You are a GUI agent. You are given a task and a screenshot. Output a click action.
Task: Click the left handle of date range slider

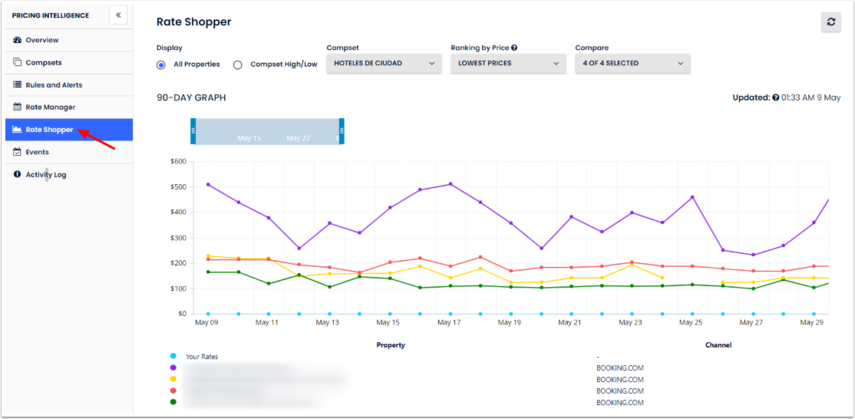coord(193,131)
